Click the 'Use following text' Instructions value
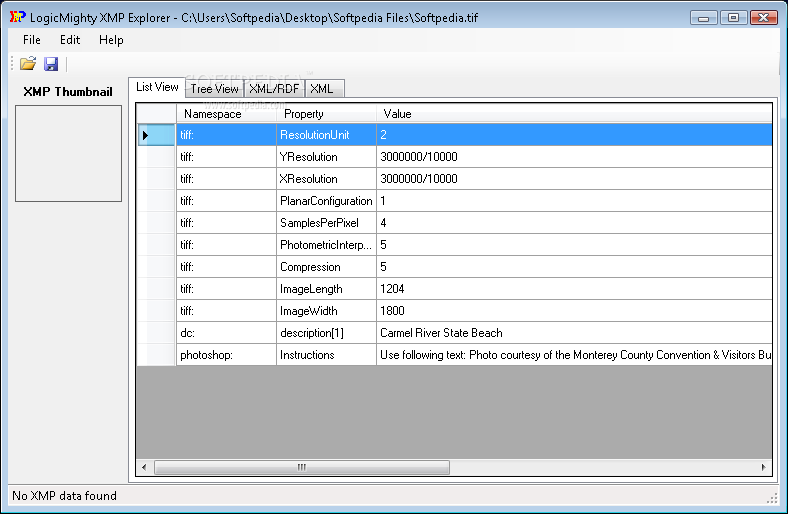Image resolution: width=788 pixels, height=514 pixels. pyautogui.click(x=574, y=355)
